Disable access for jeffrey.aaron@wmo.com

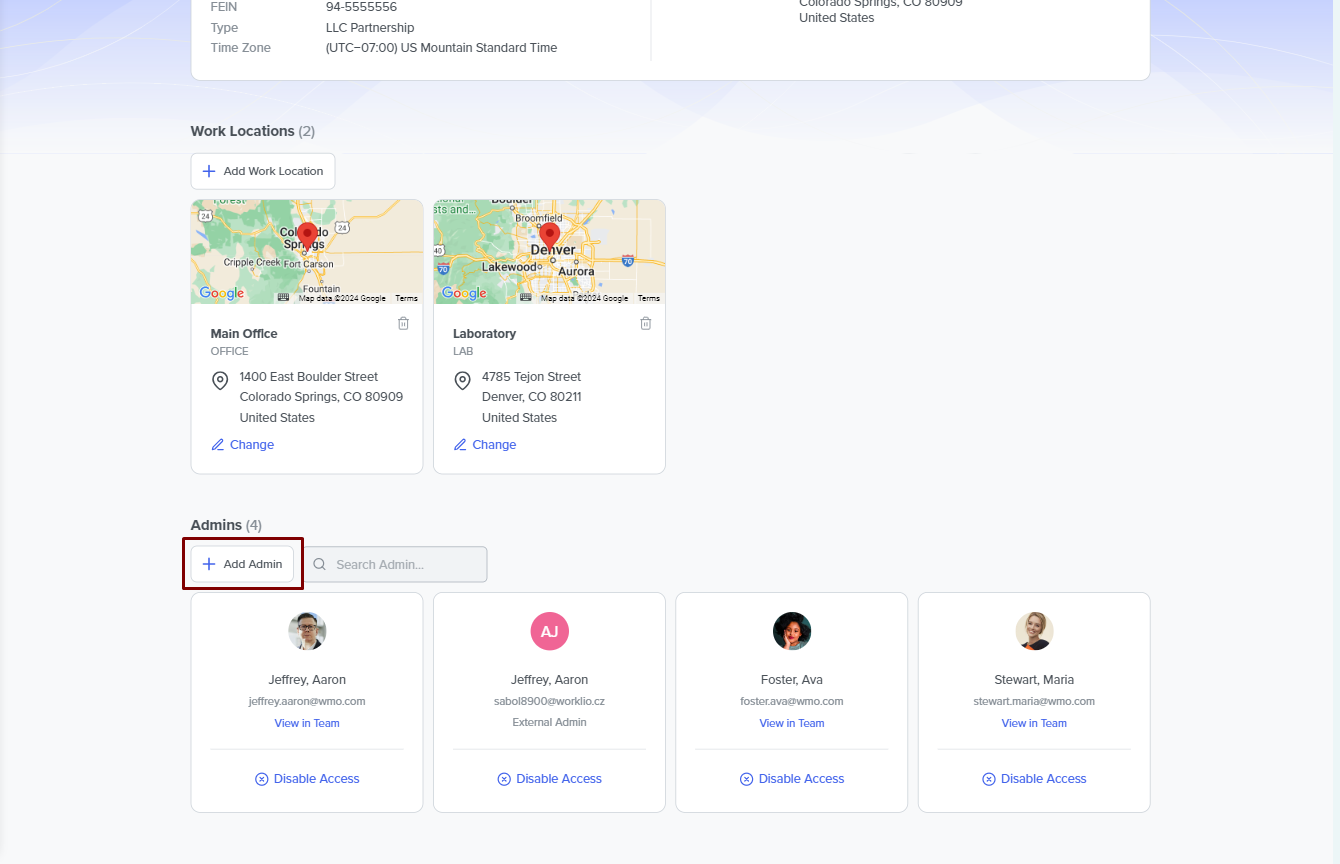point(307,779)
